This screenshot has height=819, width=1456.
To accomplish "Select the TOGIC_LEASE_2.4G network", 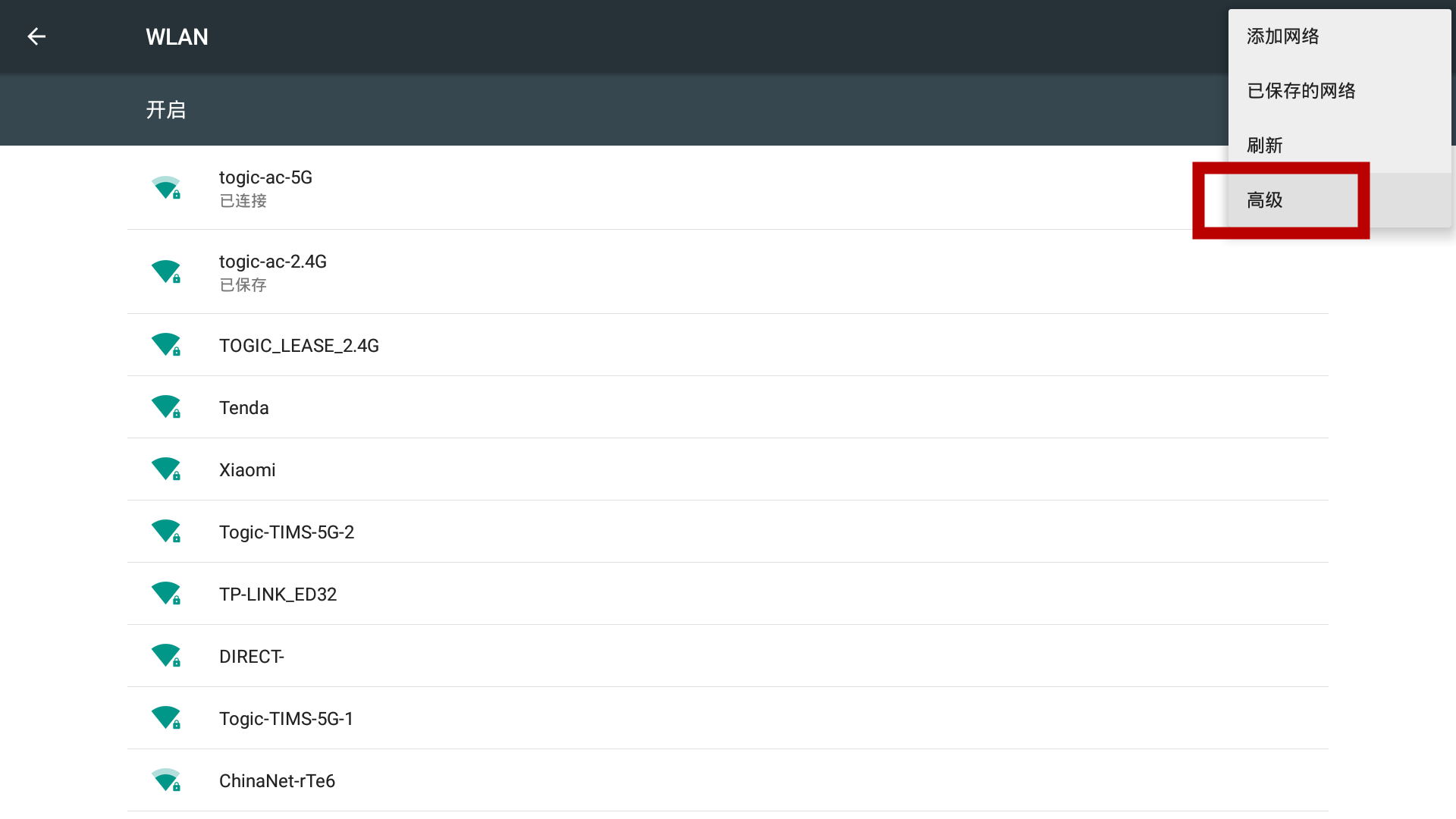I will [728, 346].
